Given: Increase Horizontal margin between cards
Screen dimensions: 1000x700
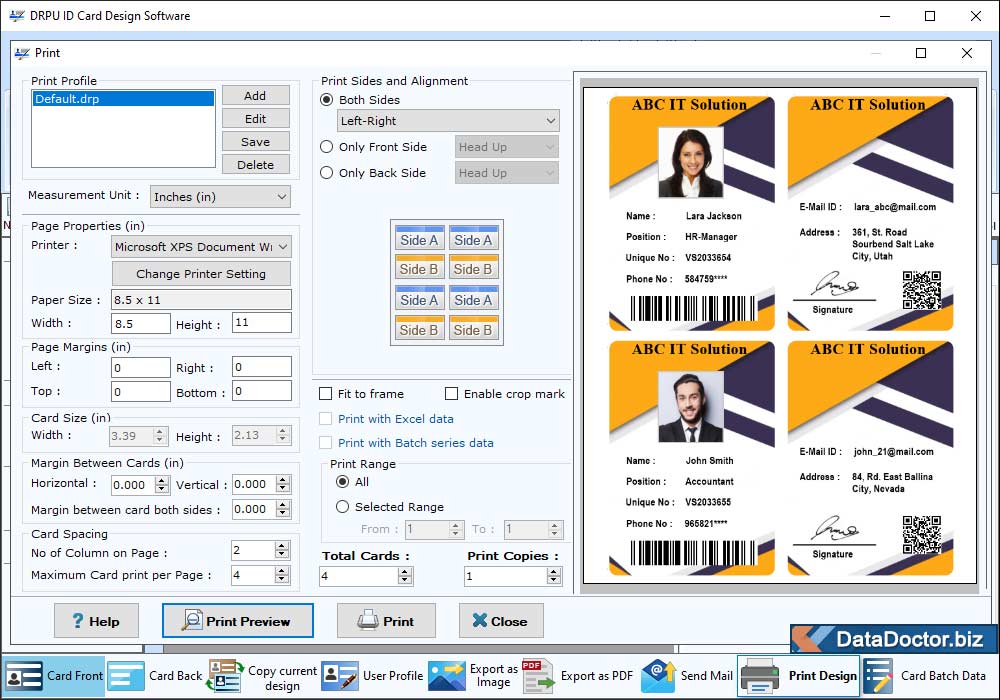Looking at the screenshot, I should (162, 481).
